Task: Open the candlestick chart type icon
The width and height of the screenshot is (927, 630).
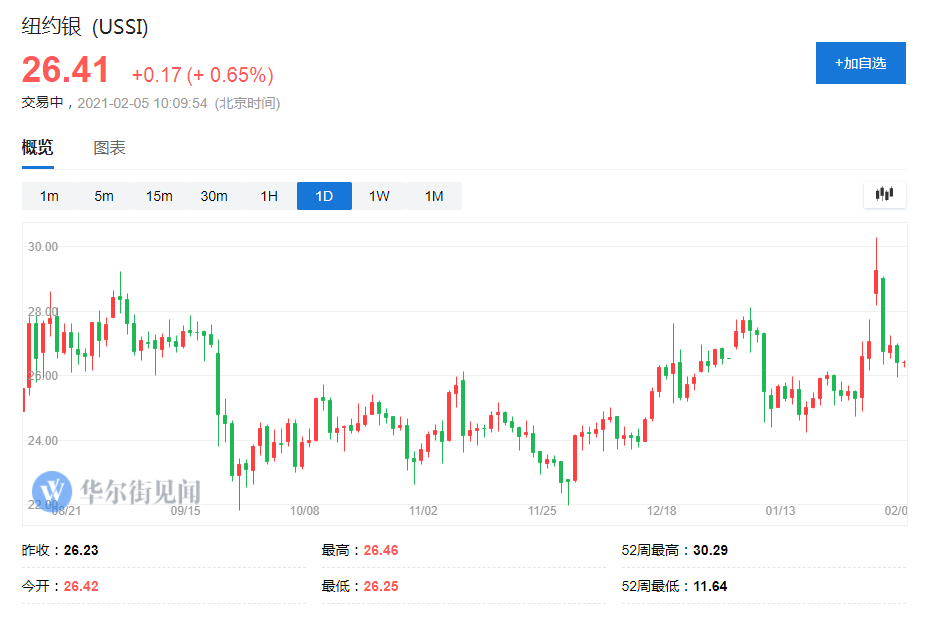Action: [884, 195]
